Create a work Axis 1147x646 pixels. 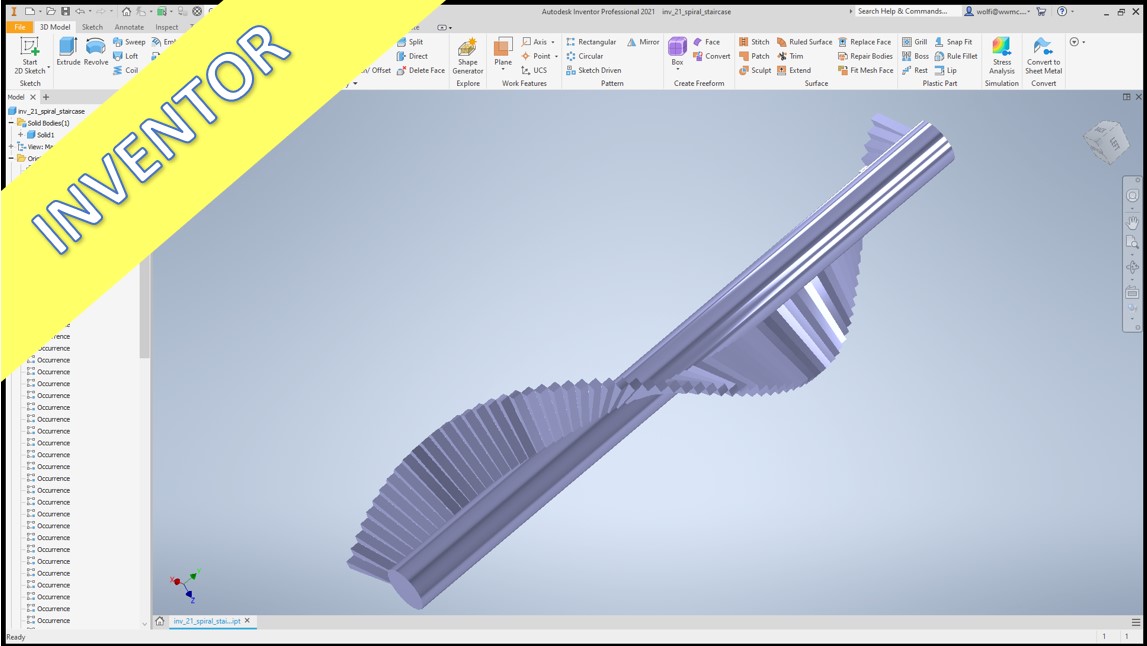(534, 42)
